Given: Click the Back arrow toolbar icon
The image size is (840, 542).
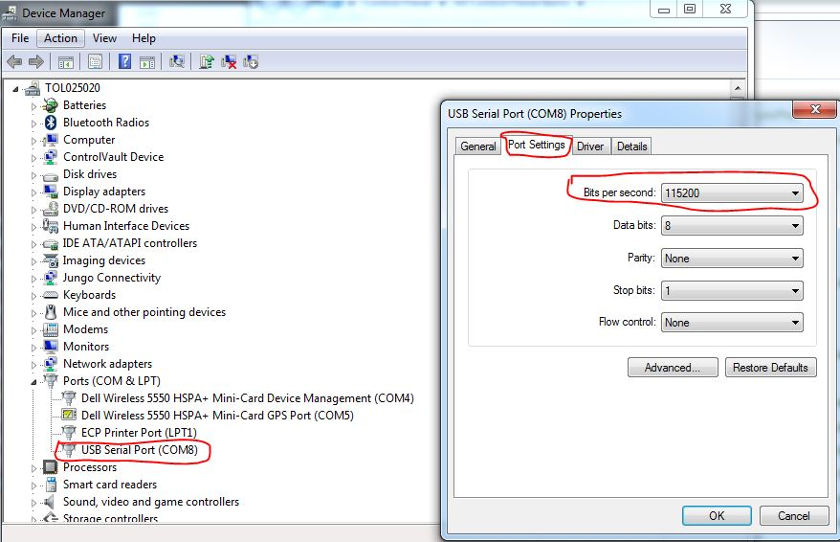Looking at the screenshot, I should pos(14,62).
